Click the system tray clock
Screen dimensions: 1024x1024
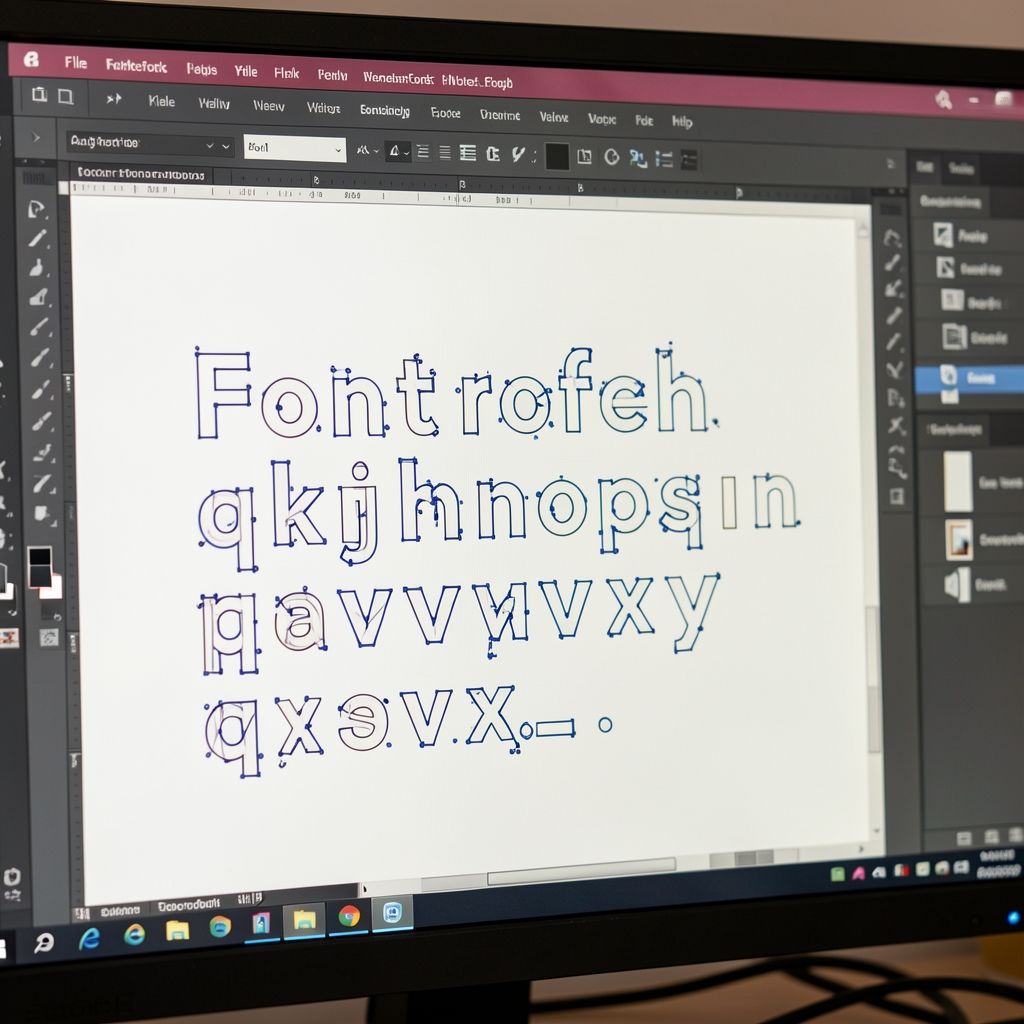point(998,863)
